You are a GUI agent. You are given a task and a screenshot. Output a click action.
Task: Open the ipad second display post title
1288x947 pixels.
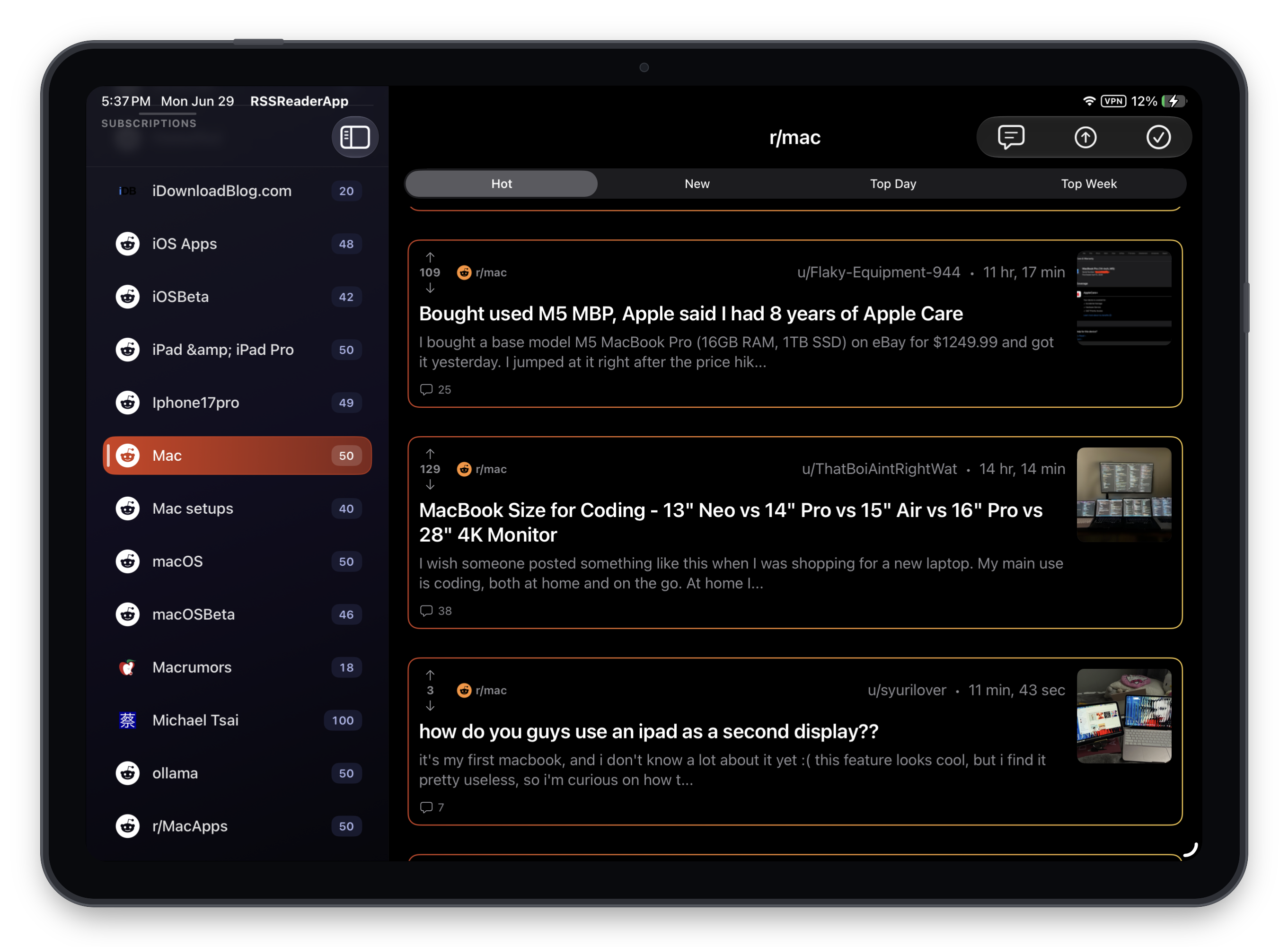pos(648,731)
